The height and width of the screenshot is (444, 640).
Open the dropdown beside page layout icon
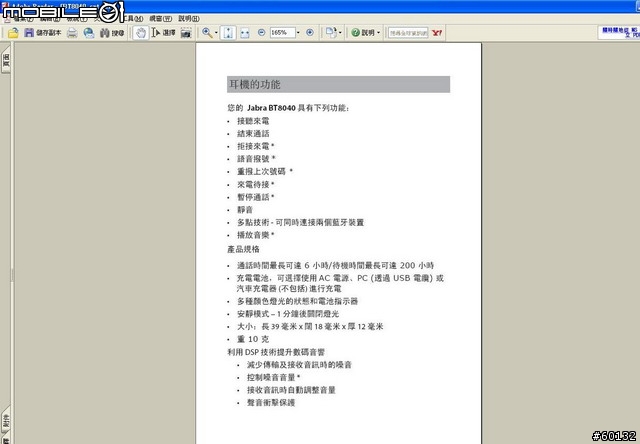pyautogui.click(x=340, y=33)
